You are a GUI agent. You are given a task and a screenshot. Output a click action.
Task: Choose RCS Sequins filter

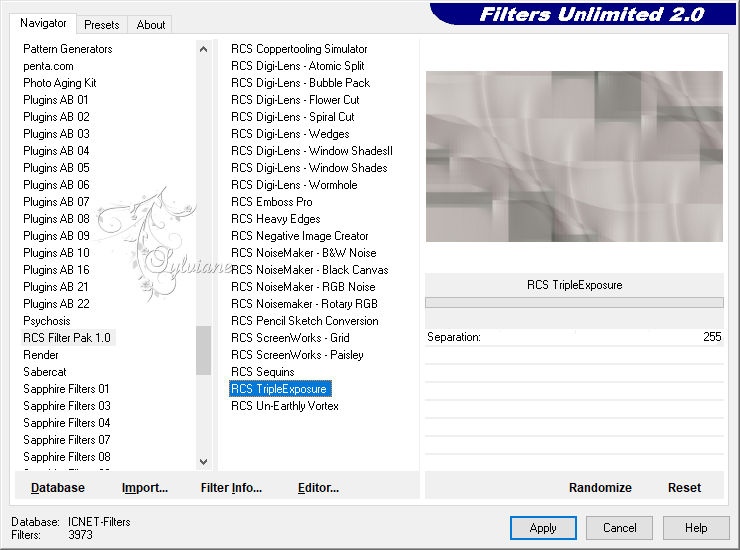(x=263, y=372)
